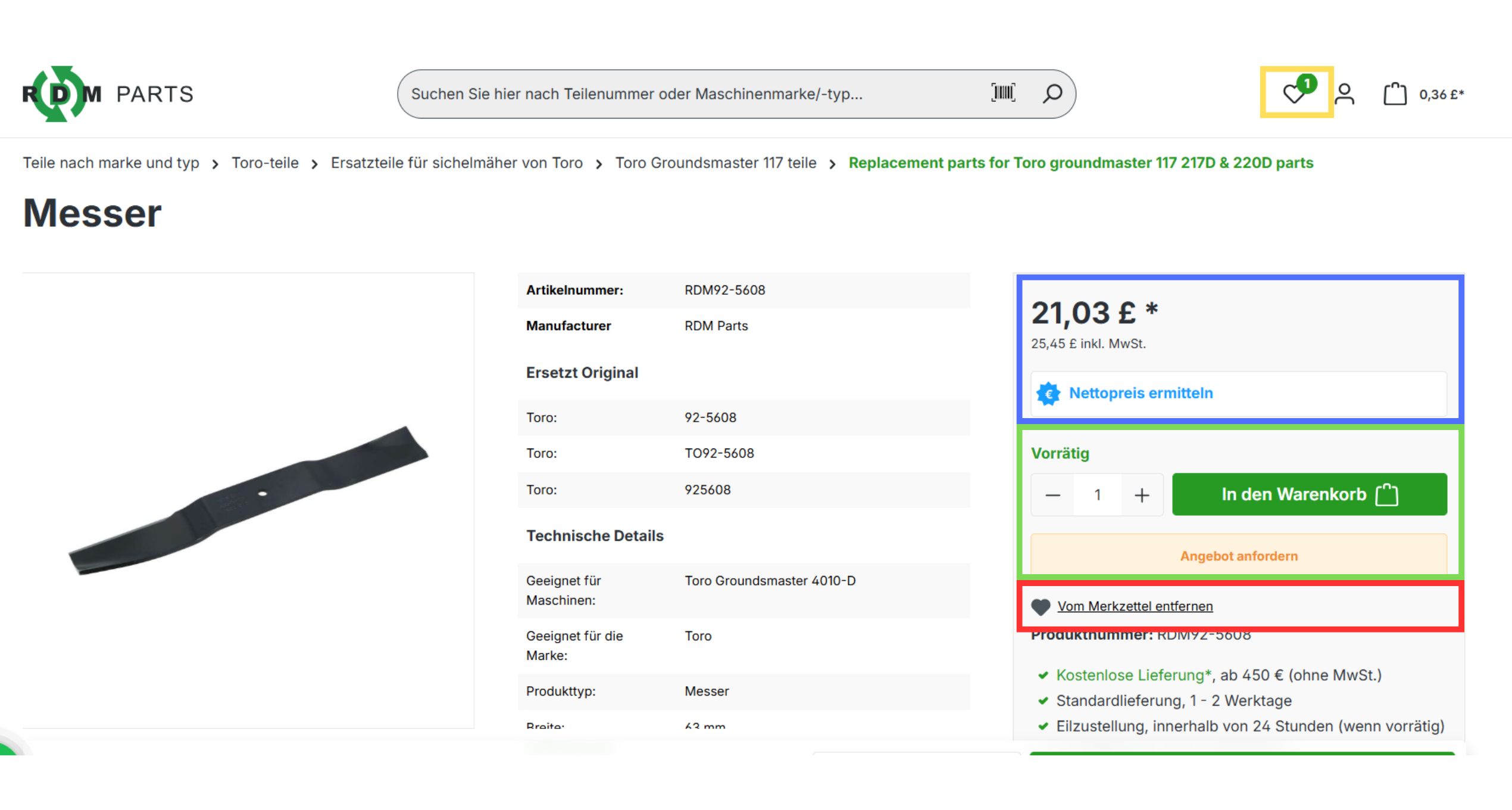Open breadcrumb Ersatzteile für sichelmäher von Toro
This screenshot has height=810, width=1512.
point(457,163)
